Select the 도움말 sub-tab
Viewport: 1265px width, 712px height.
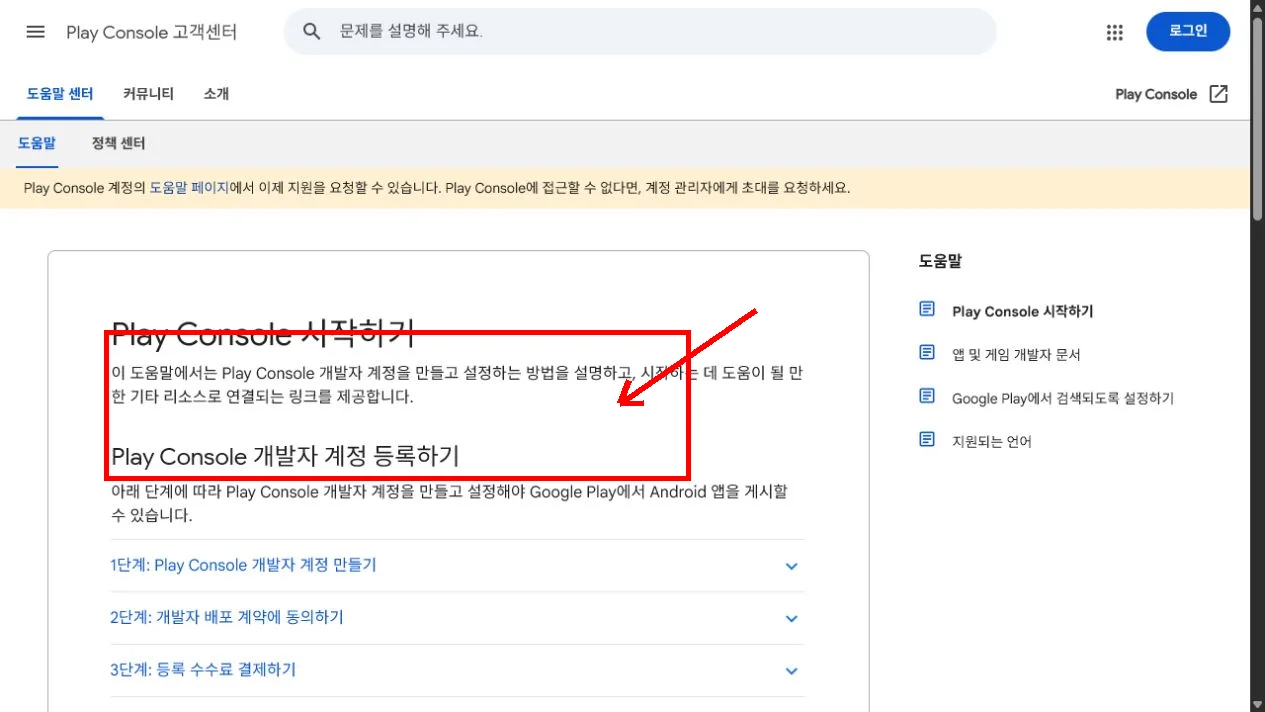pyautogui.click(x=37, y=143)
